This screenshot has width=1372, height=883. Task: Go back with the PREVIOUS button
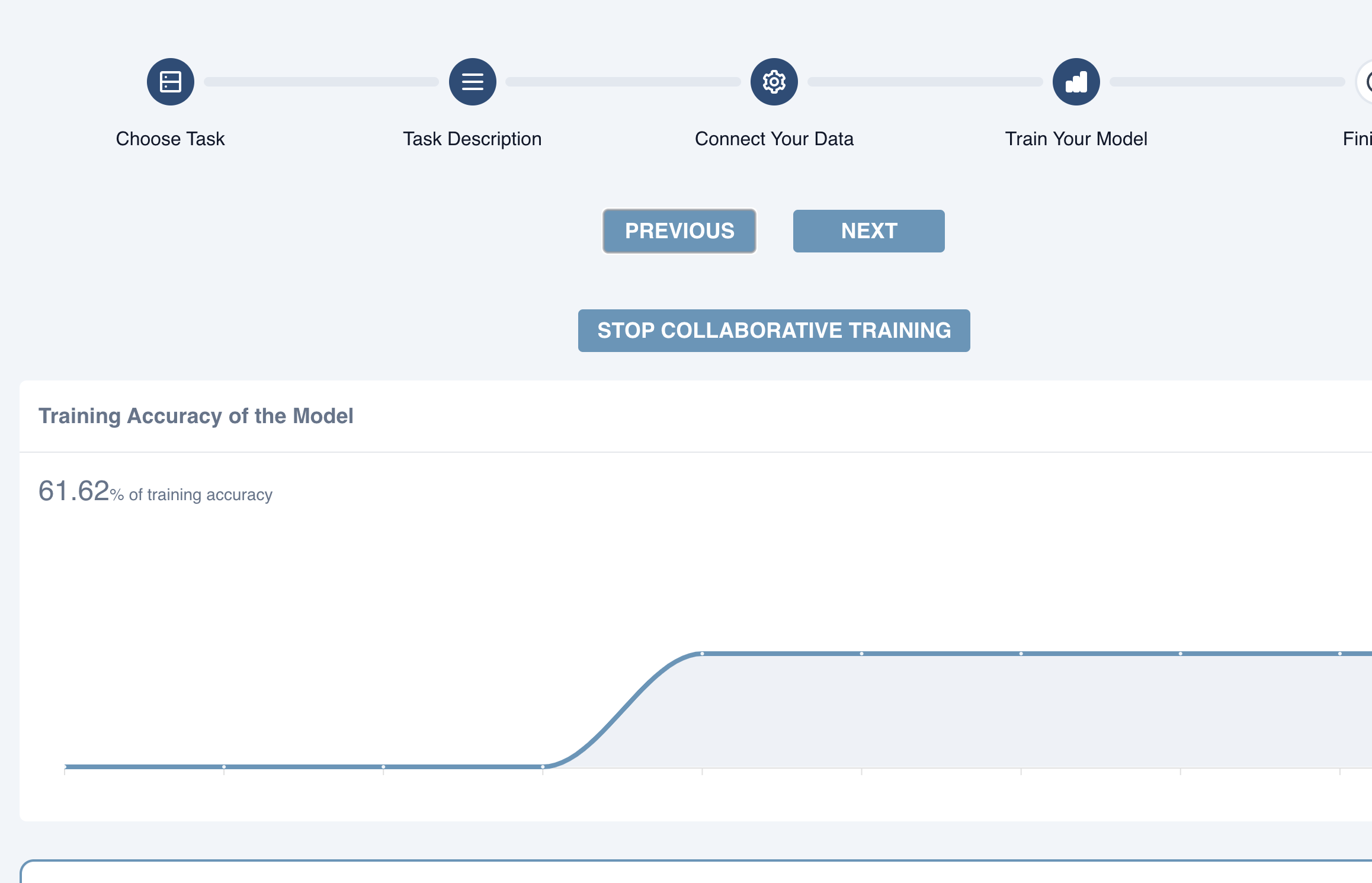click(x=679, y=231)
